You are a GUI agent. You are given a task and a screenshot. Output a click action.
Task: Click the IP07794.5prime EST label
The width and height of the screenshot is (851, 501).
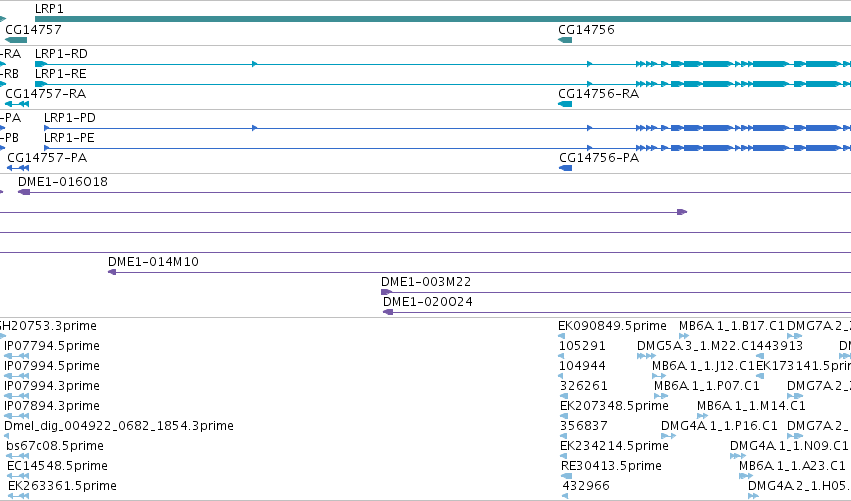point(52,346)
